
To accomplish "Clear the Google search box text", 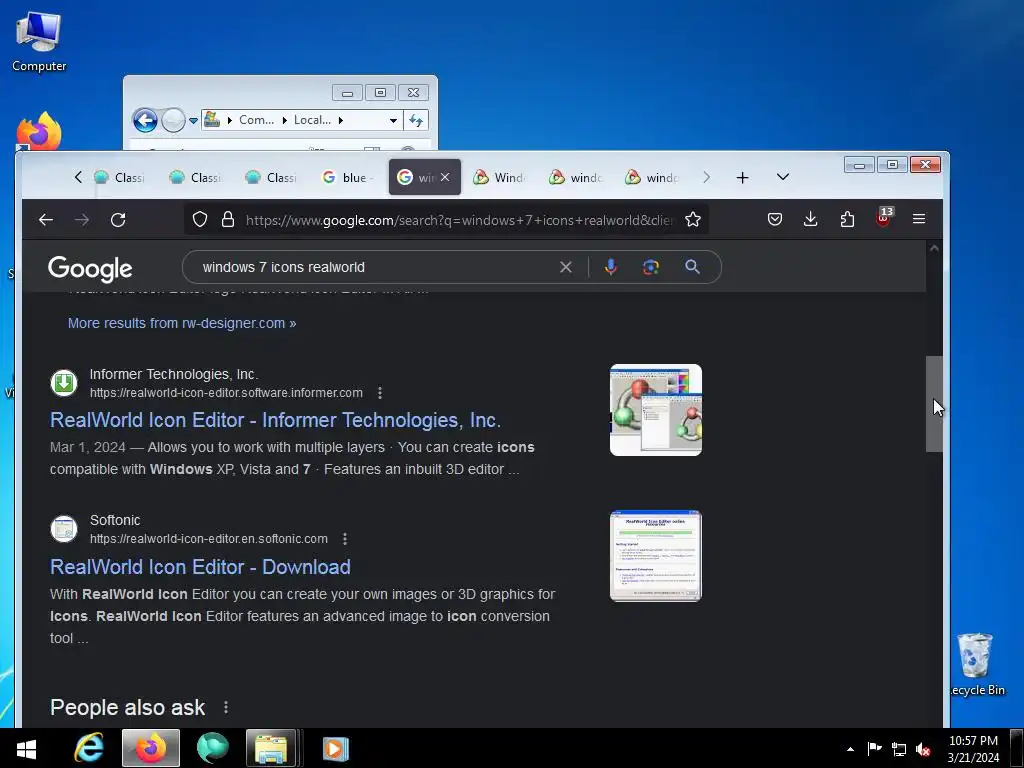I will tap(566, 267).
